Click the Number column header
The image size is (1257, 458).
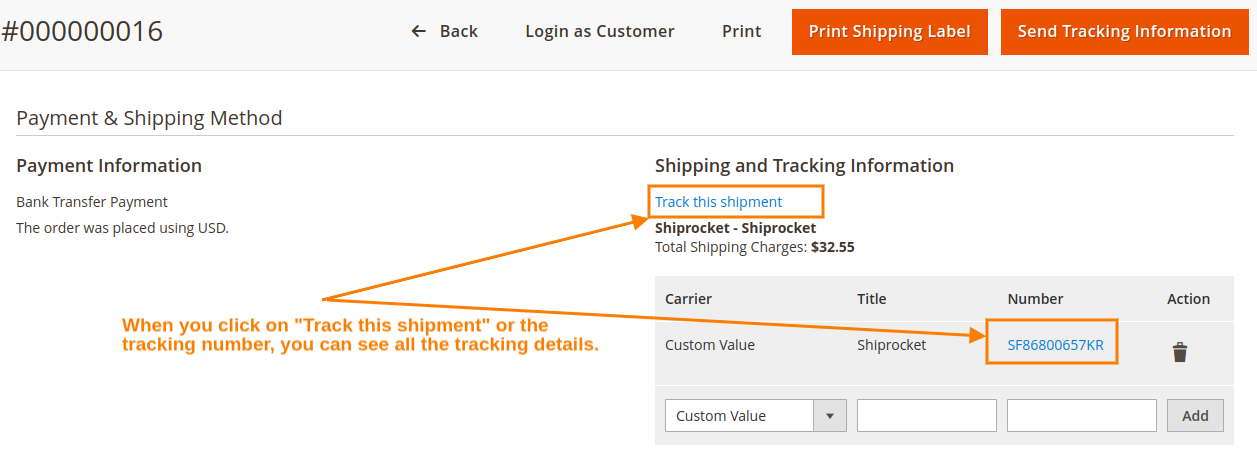(1035, 299)
